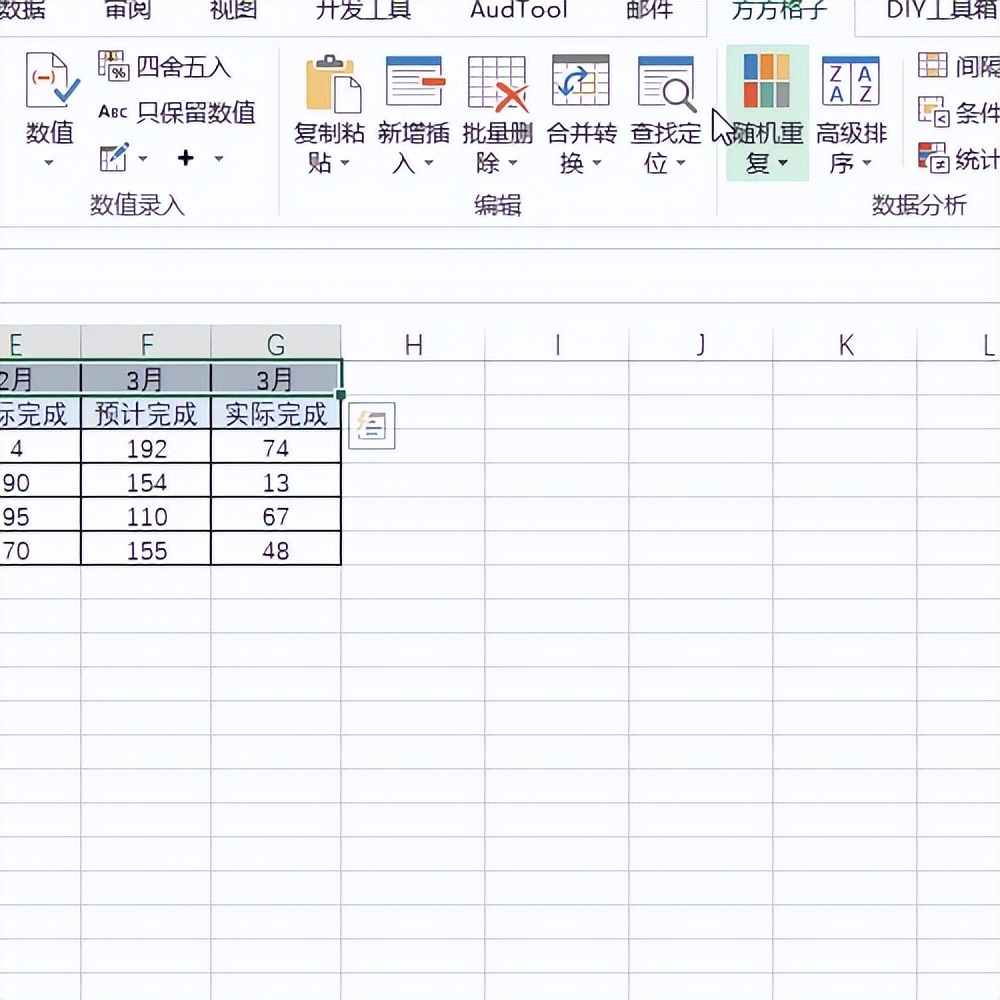Click the 条件 icon in 数据分析
The height and width of the screenshot is (1000, 1000).
click(x=933, y=112)
